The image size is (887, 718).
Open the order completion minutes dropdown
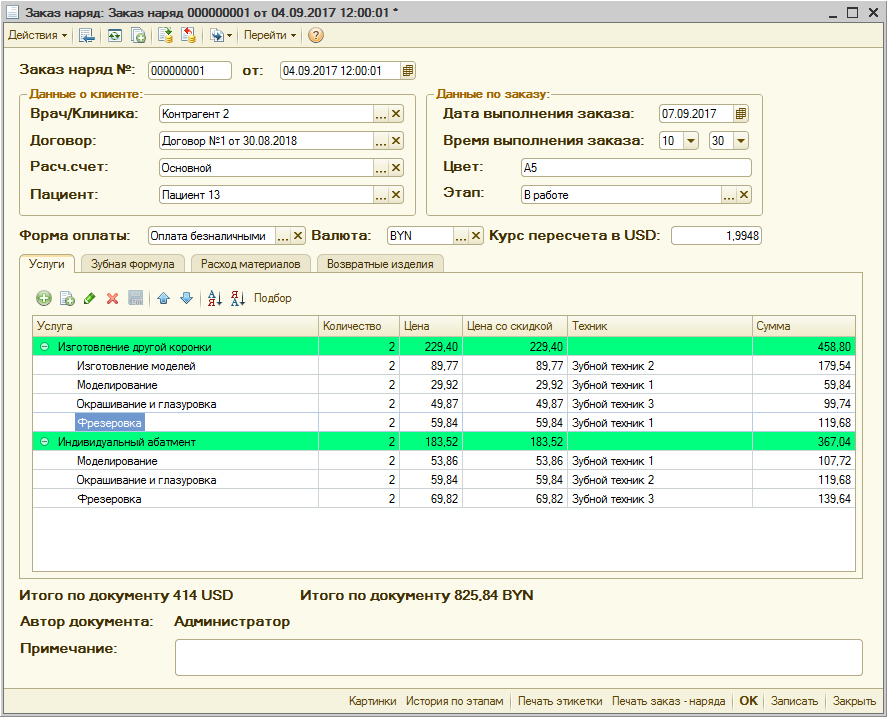(x=741, y=141)
